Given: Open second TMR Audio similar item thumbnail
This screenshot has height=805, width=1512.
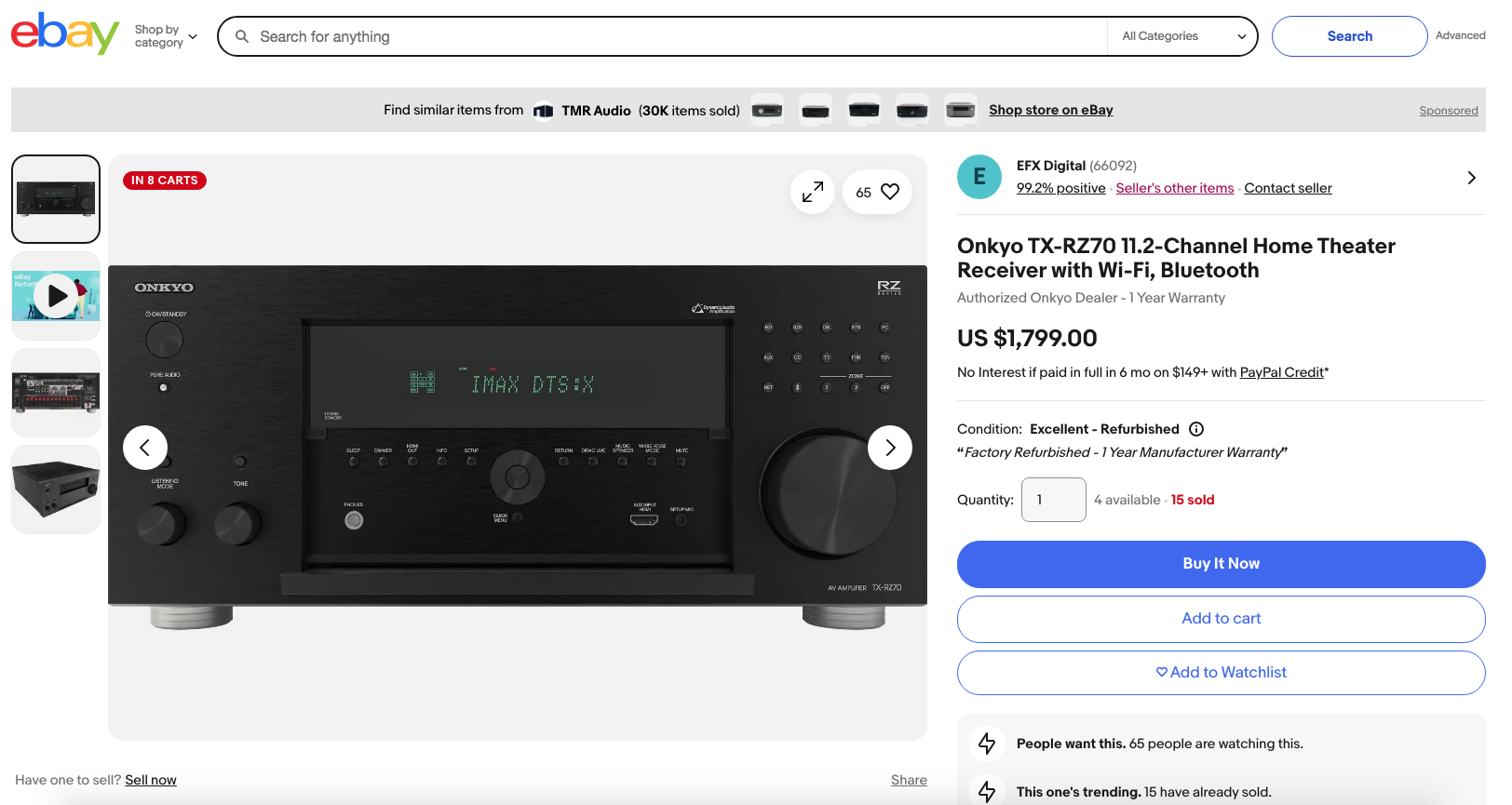Looking at the screenshot, I should [x=816, y=110].
